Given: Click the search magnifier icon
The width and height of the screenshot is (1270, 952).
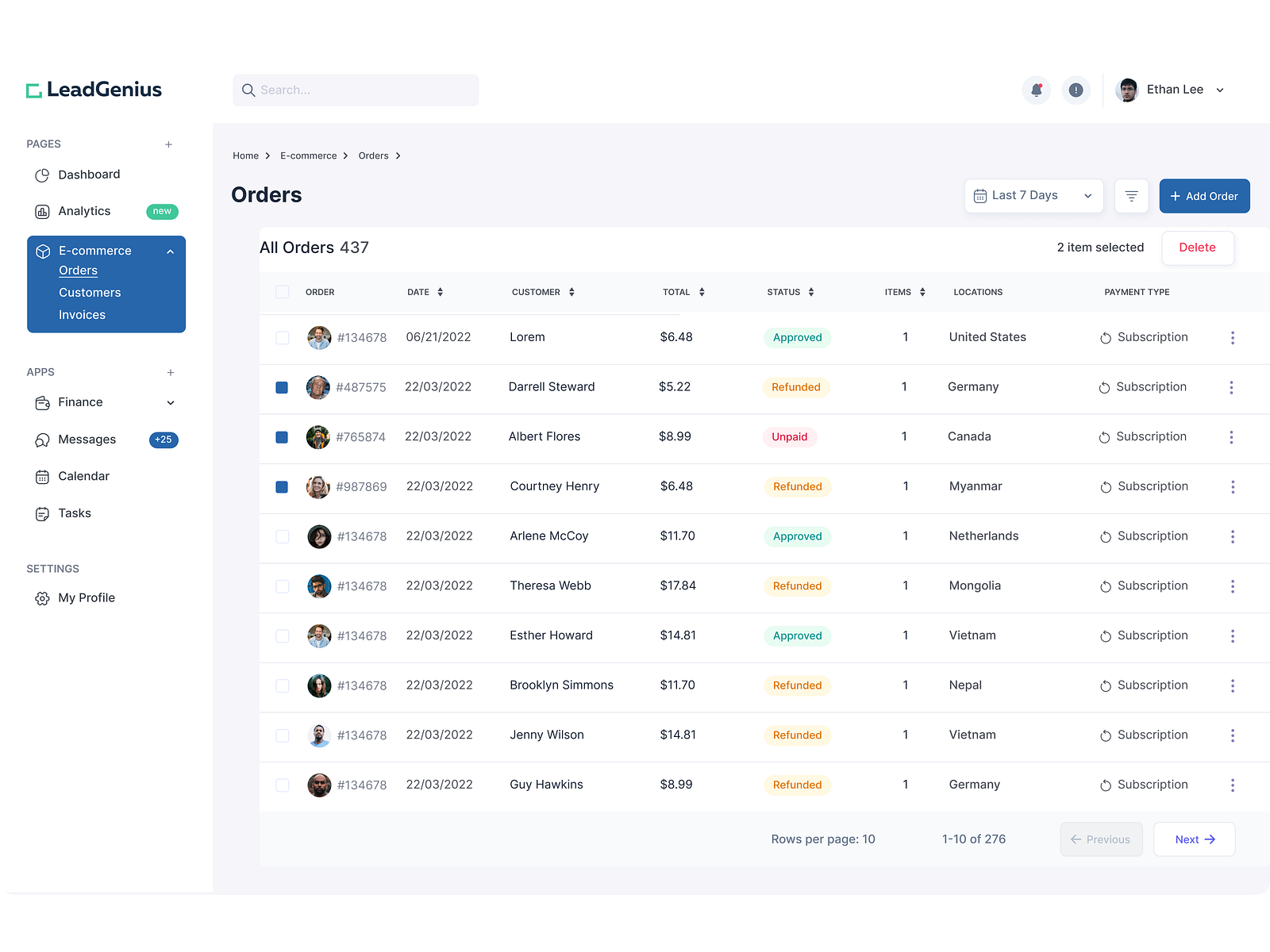Looking at the screenshot, I should (x=248, y=90).
